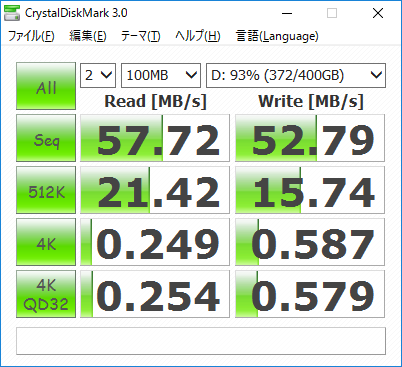
Task: Start the 512K benchmark test
Action: coord(46,190)
